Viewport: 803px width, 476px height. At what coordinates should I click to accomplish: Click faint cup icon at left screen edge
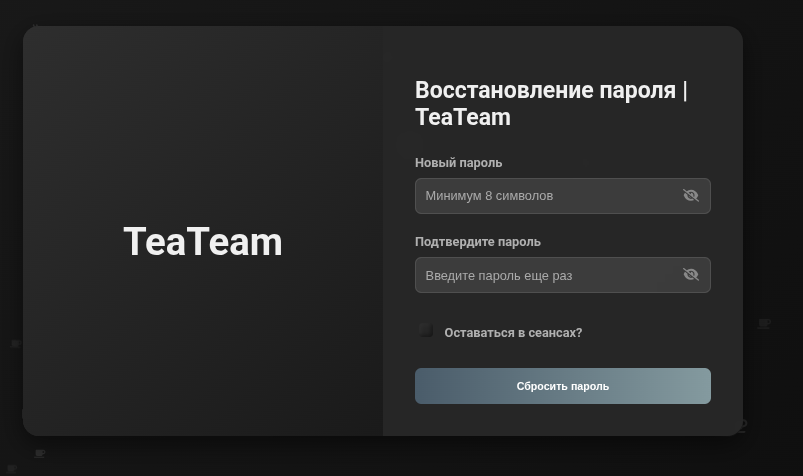coord(15,344)
